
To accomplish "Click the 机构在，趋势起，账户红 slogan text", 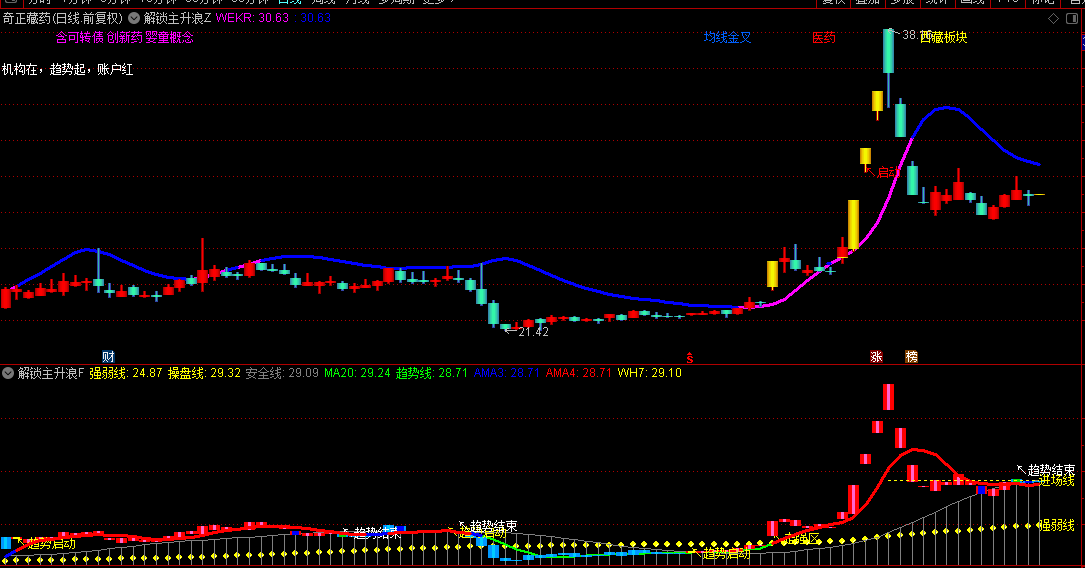I will (x=67, y=69).
